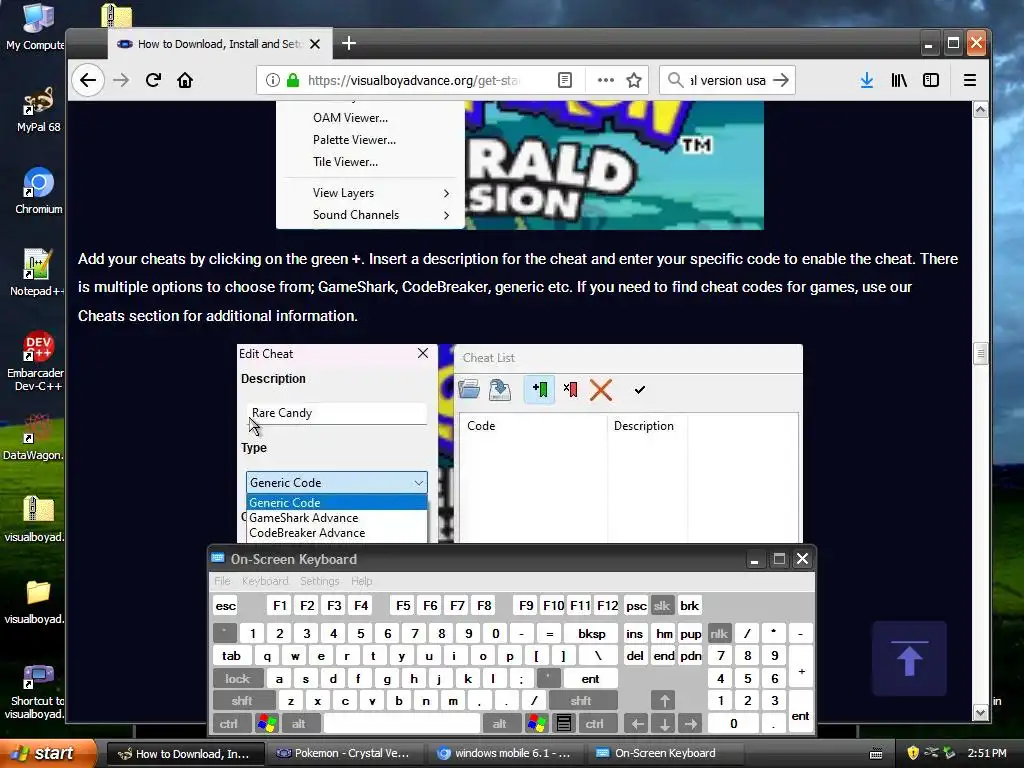Close the How to Download tab
1024x768 pixels.
tap(315, 44)
